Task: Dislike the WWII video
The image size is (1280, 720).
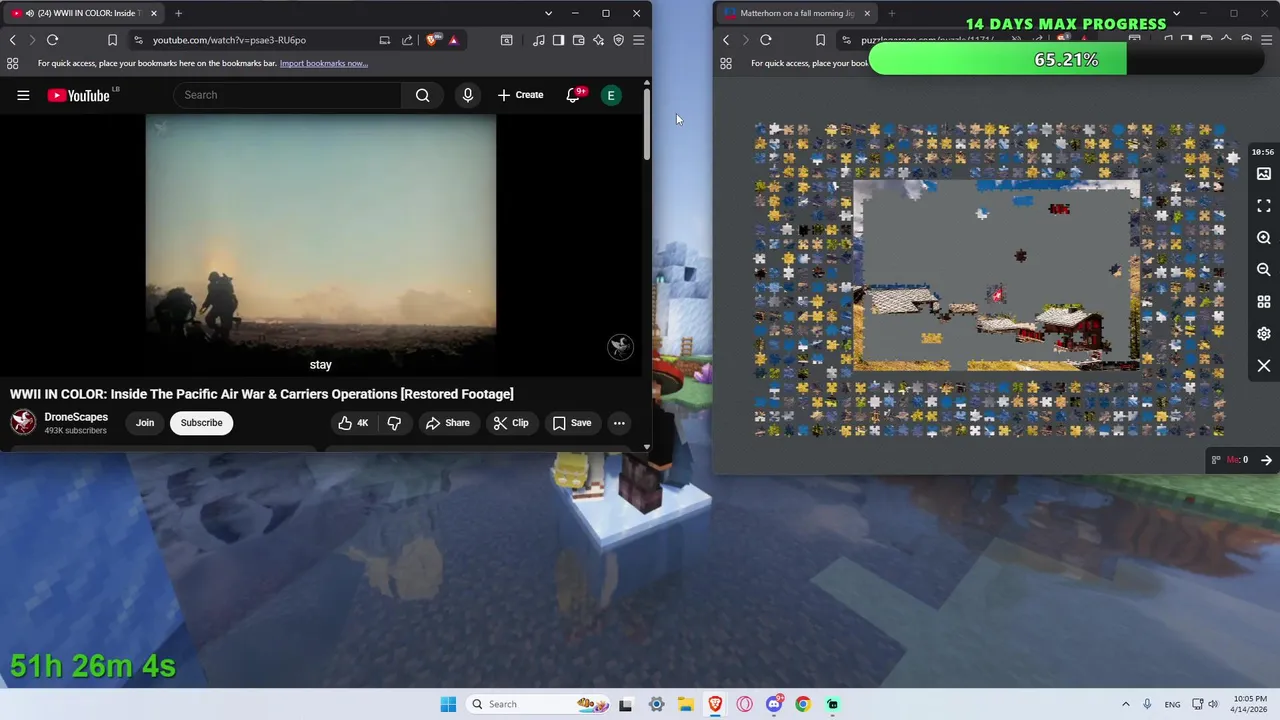Action: click(x=394, y=423)
